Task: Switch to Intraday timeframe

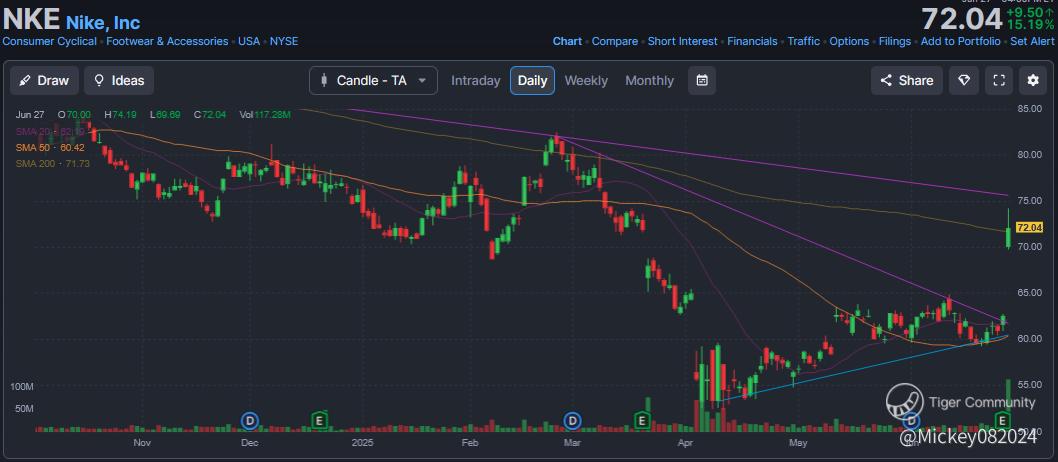Action: tap(476, 80)
